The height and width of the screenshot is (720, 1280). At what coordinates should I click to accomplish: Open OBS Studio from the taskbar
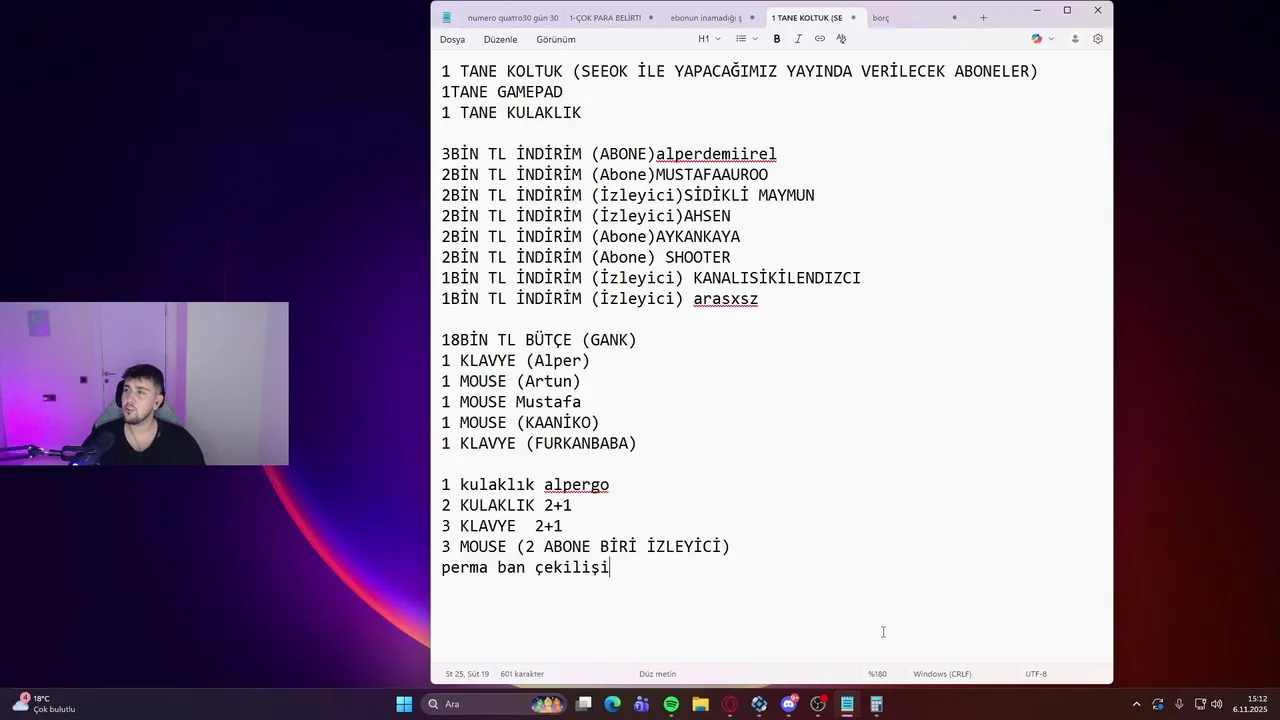tap(818, 704)
